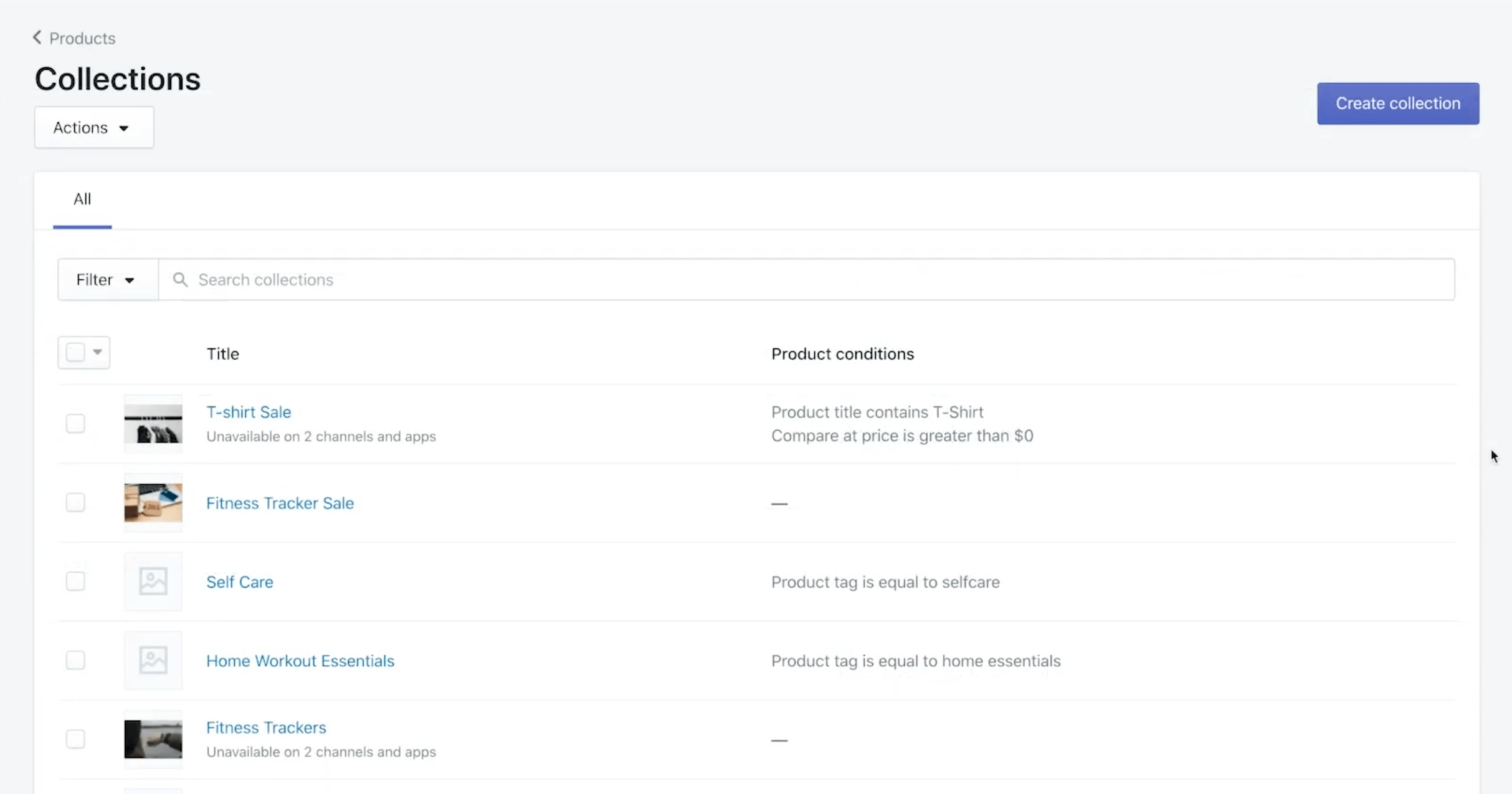Viewport: 1512px width, 794px height.
Task: Click the Fitness Trackers thumbnail image
Action: 153,739
